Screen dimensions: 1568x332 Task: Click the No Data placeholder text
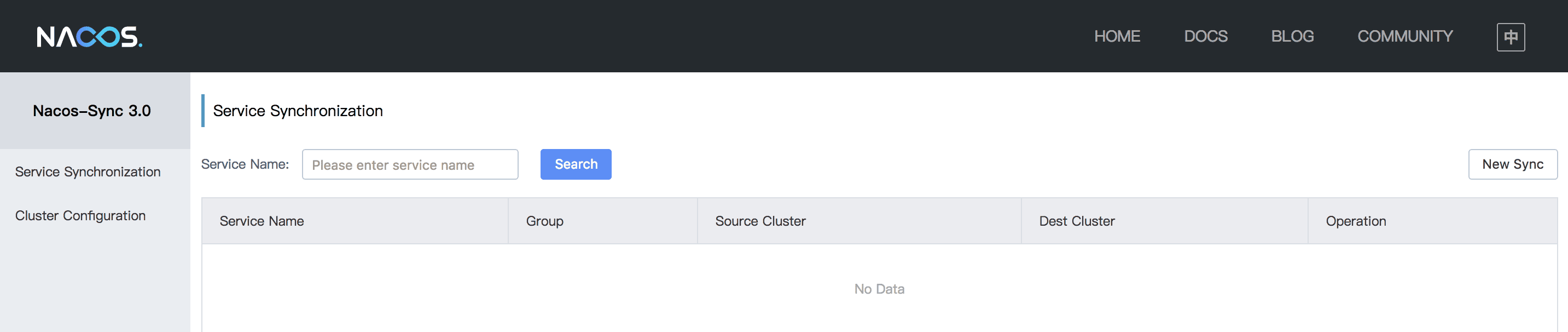878,289
